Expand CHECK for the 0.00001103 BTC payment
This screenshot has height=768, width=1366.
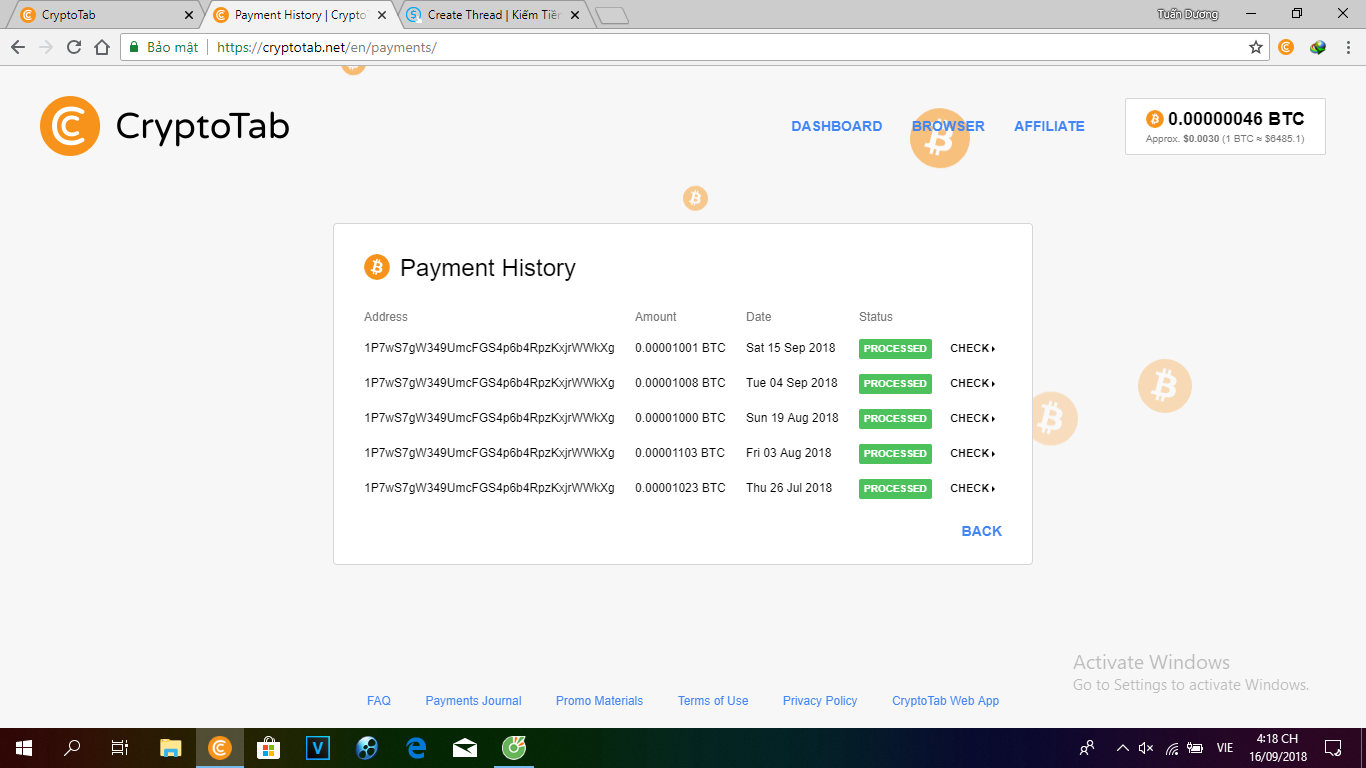(972, 454)
